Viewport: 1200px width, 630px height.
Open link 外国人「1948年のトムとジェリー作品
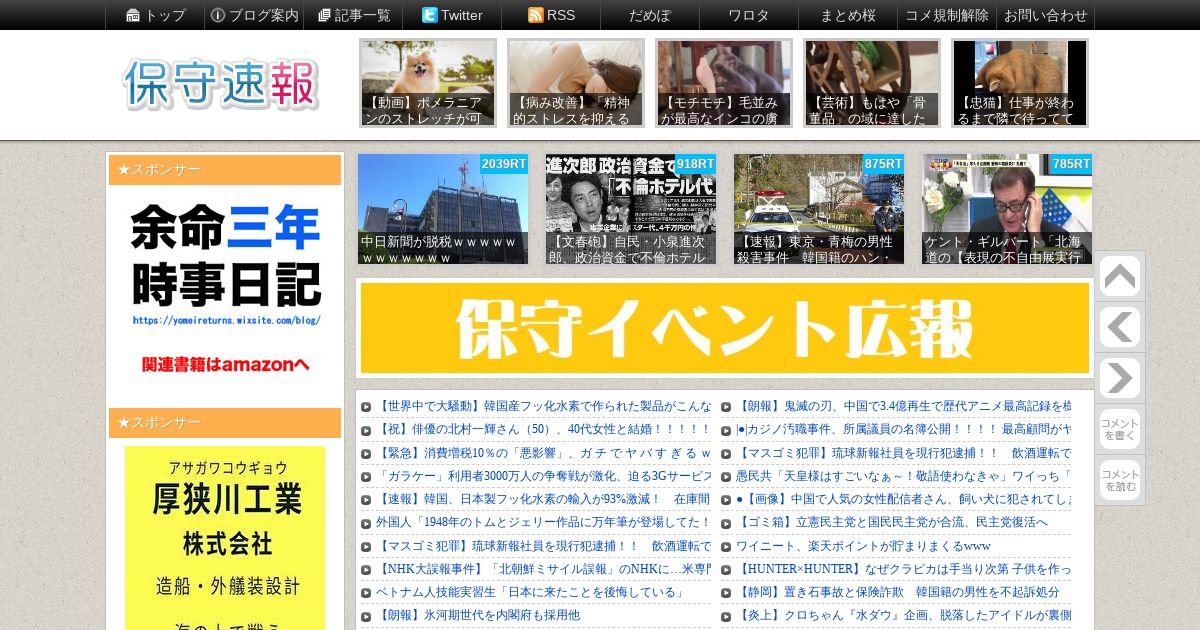(x=544, y=523)
